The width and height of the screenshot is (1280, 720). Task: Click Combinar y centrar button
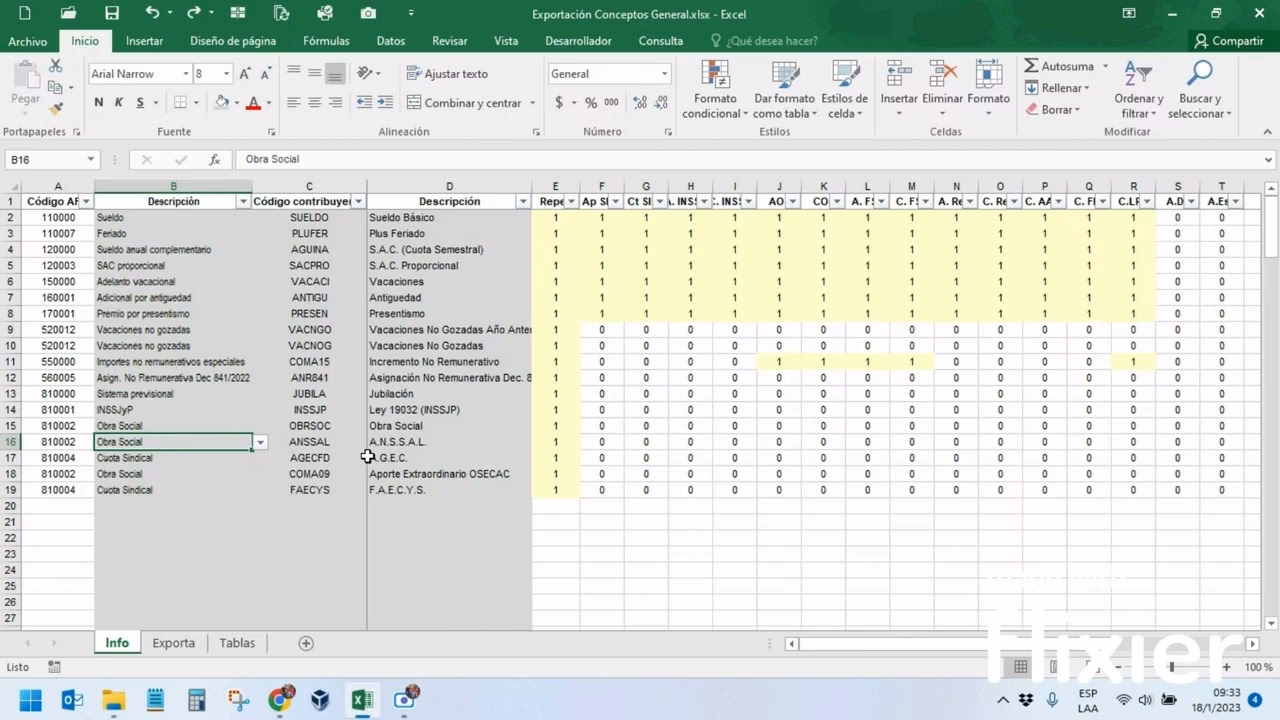tap(464, 103)
